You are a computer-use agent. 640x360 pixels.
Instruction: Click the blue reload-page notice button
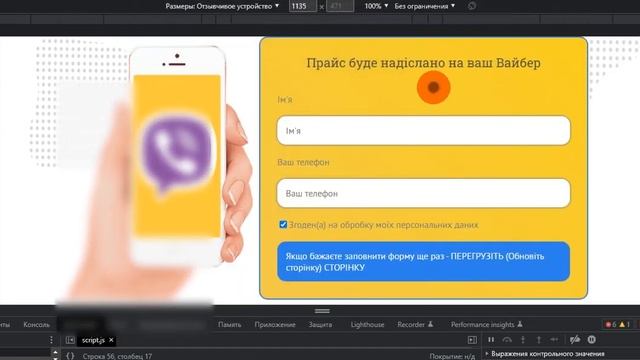point(423,261)
